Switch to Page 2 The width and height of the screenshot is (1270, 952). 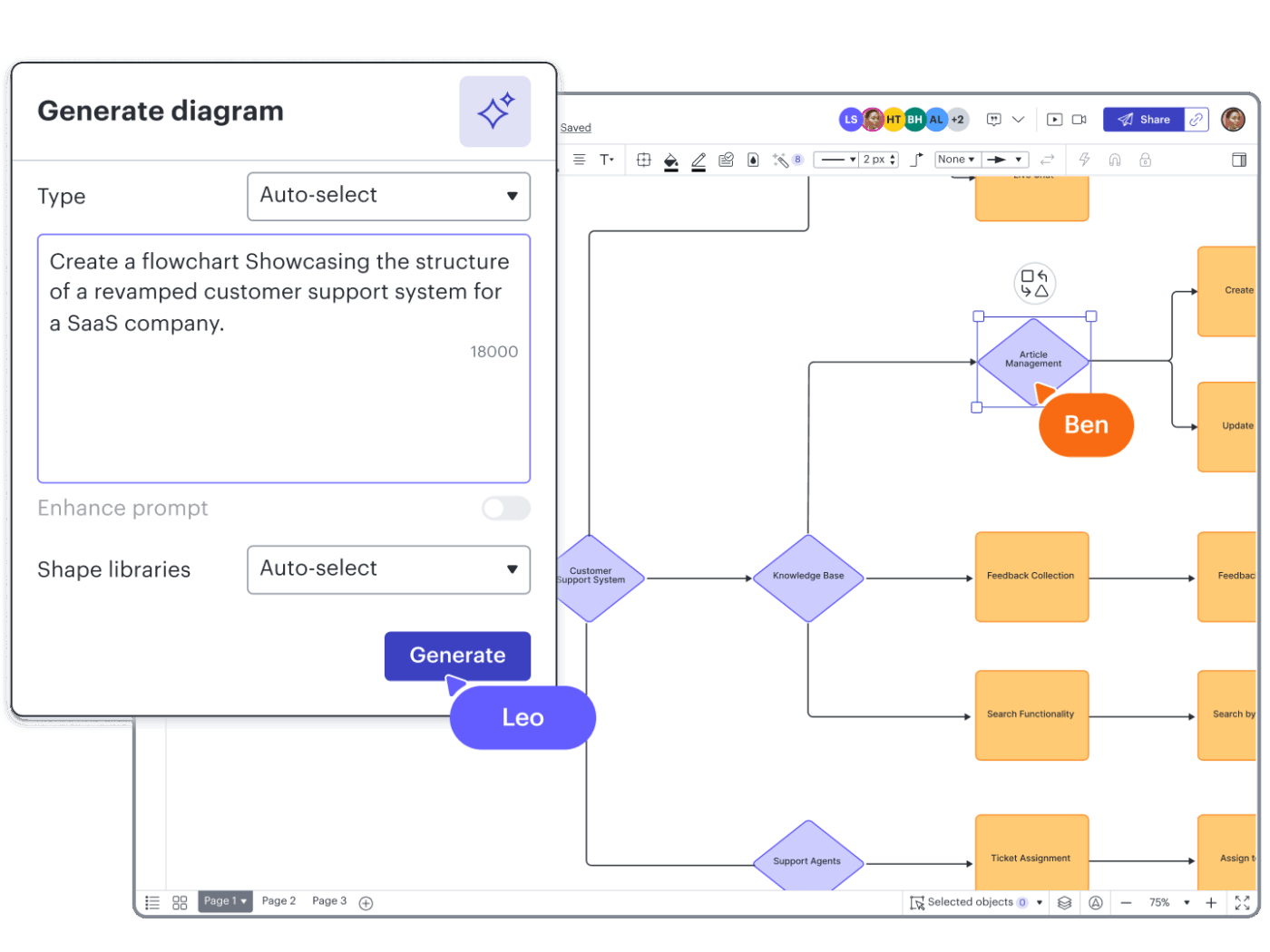[x=278, y=900]
